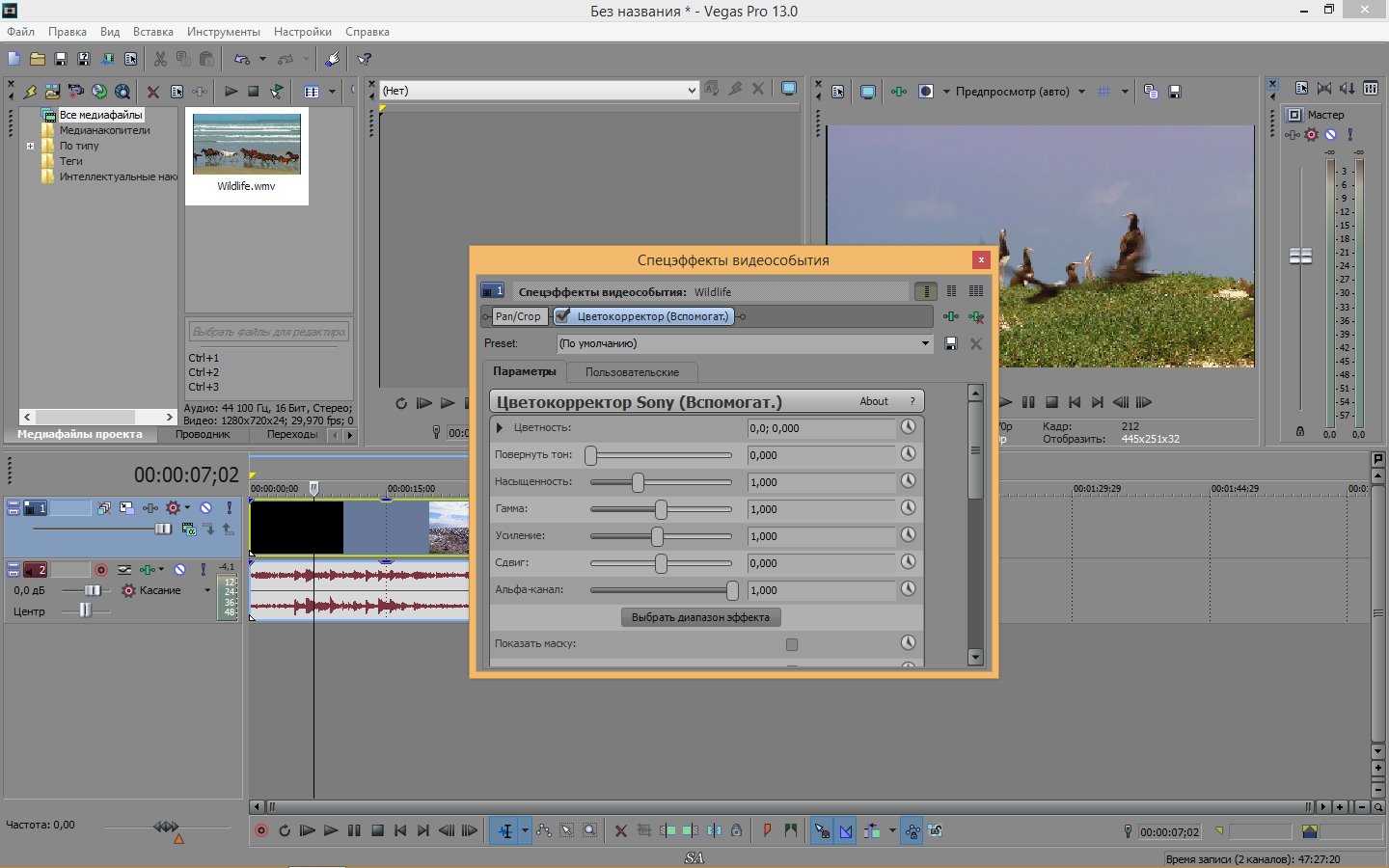This screenshot has height=868, width=1389.
Task: Open the Настройки menu
Action: 303,32
